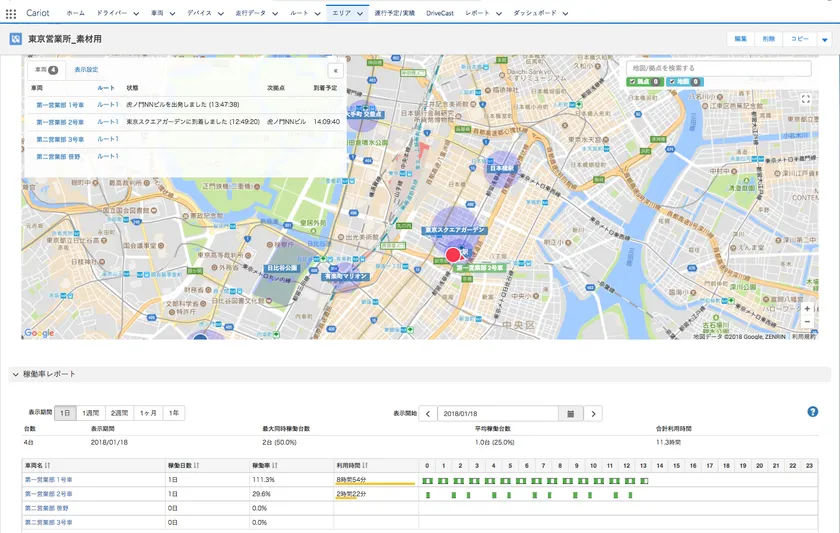Expand the ドライバー menu dropdown arrow
Screen dimensions: 840x533
tap(135, 14)
